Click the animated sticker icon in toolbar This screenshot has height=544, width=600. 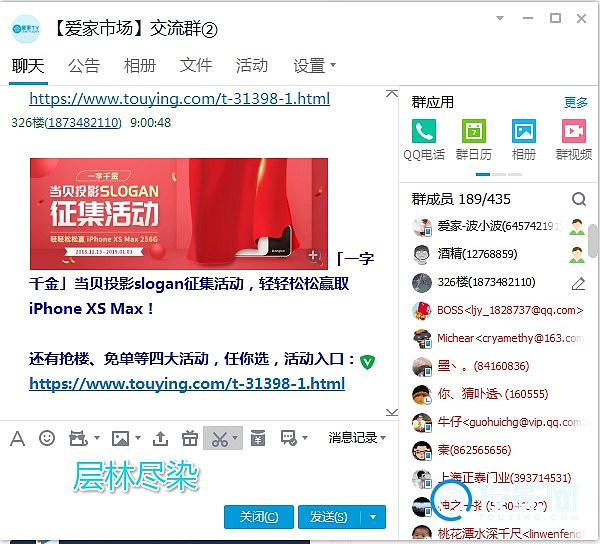point(78,438)
